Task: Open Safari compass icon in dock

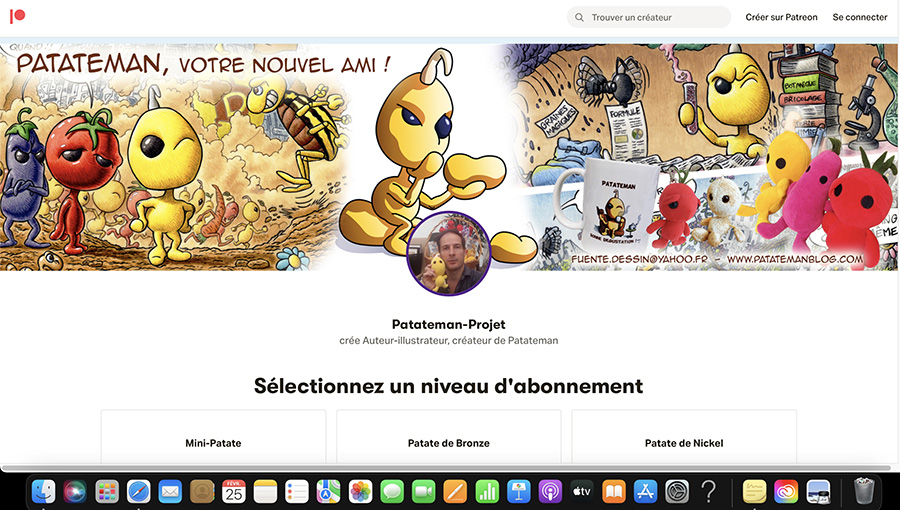Action: 138,492
